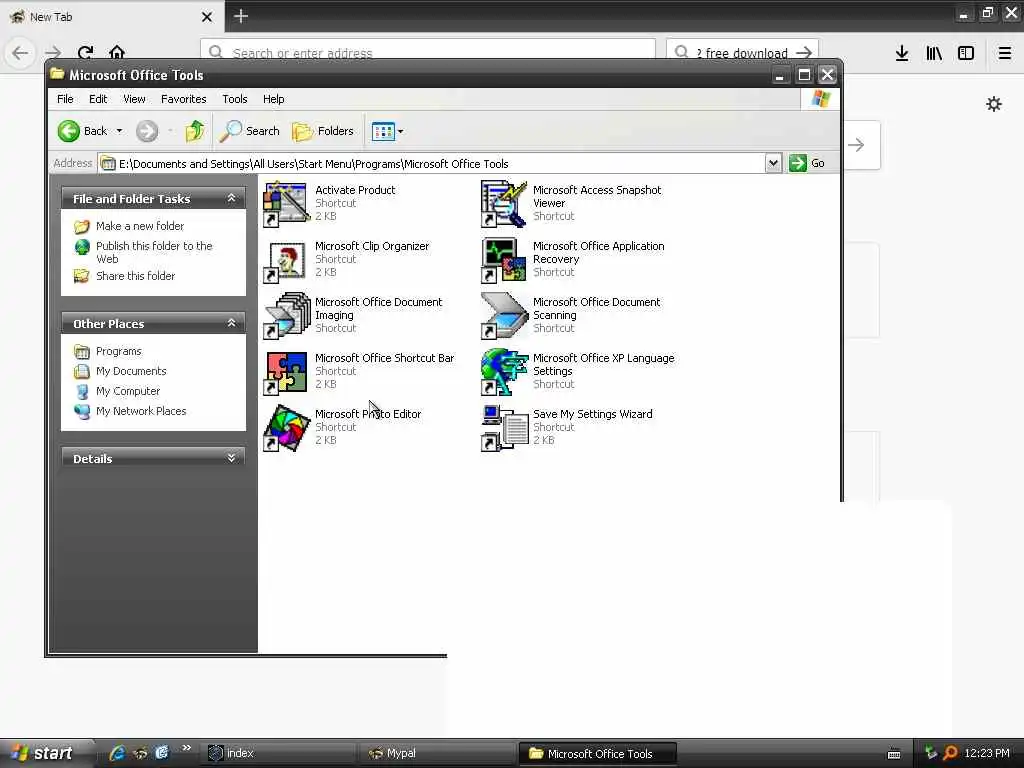
Task: Open the Windows start button
Action: pos(44,753)
